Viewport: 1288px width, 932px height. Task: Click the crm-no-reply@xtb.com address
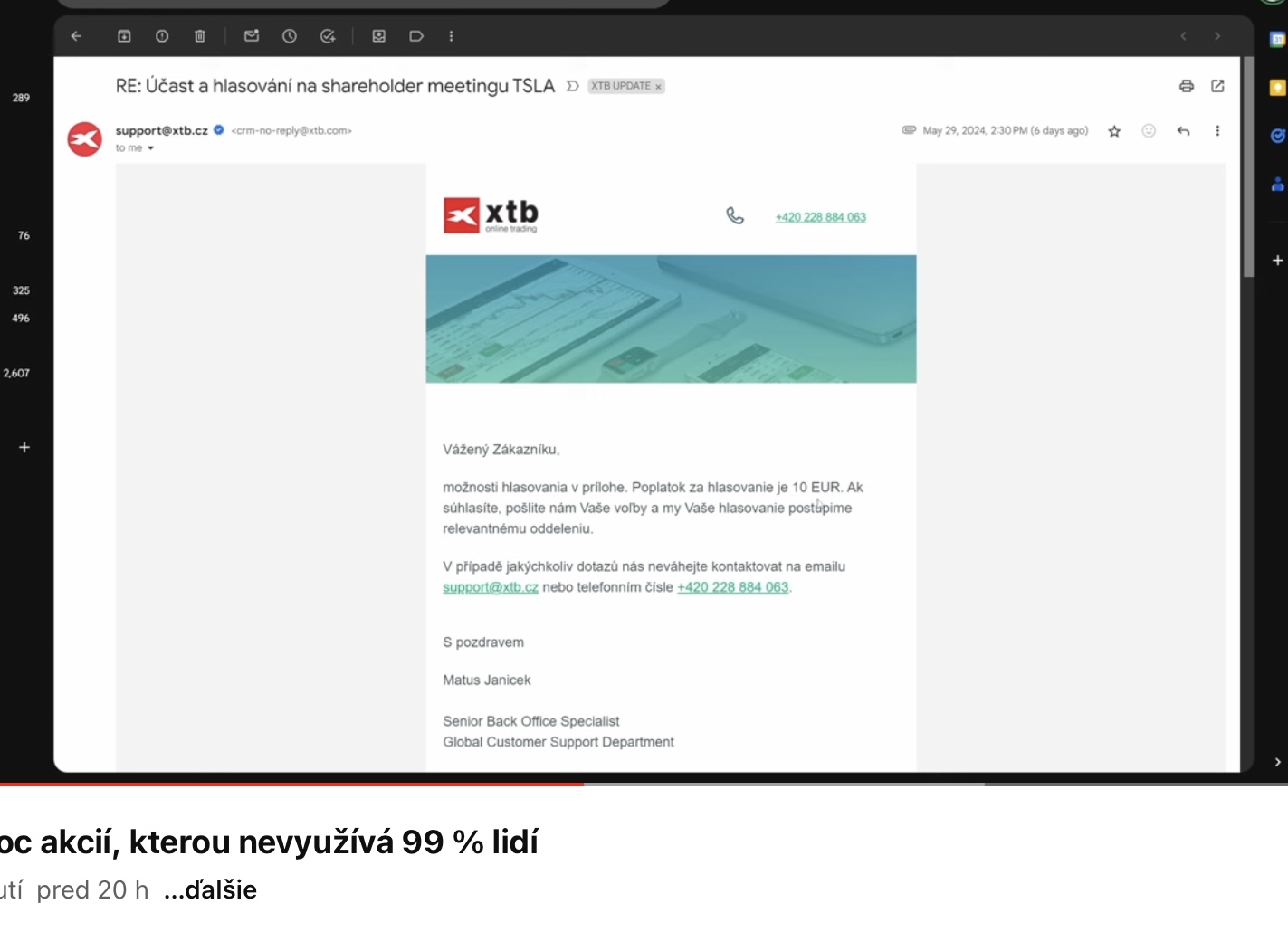[x=291, y=130]
